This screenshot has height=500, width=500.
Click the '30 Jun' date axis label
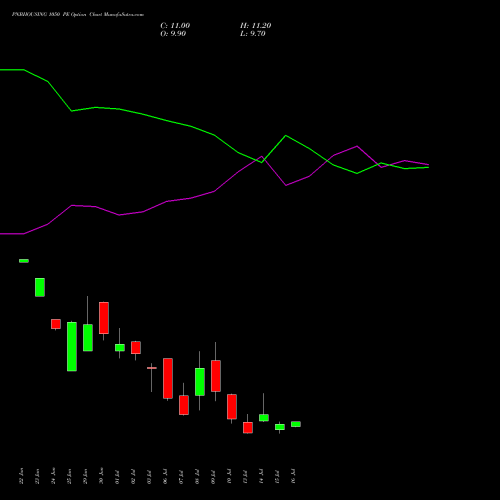pos(101,476)
